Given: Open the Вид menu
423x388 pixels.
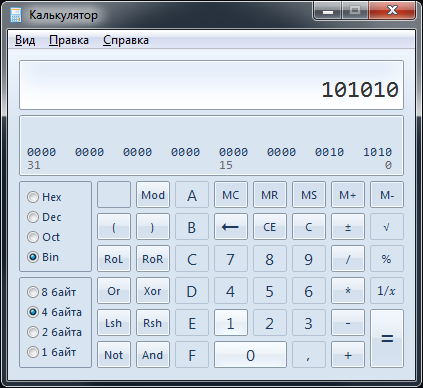Looking at the screenshot, I should pyautogui.click(x=25, y=40).
